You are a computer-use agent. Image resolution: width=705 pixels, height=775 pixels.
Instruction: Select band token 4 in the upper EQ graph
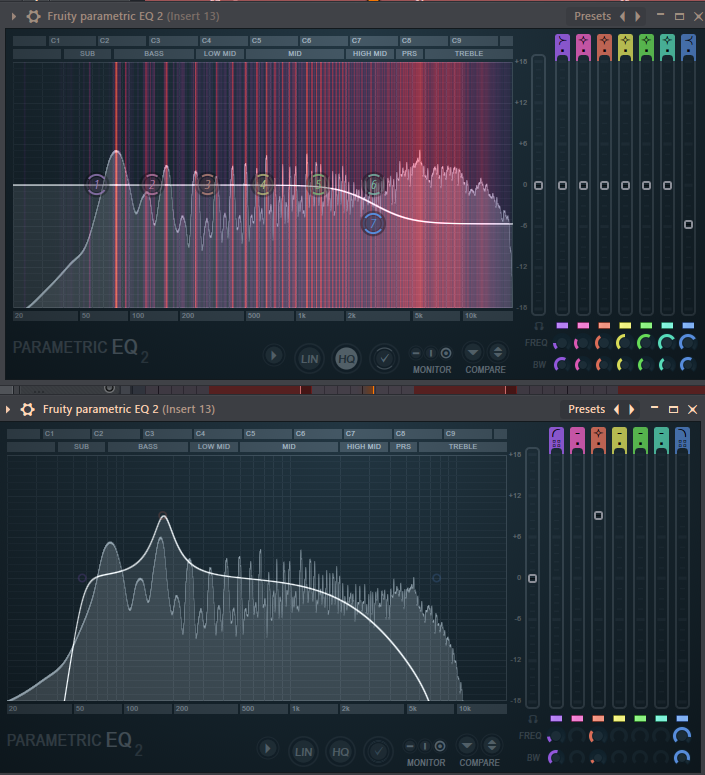click(263, 185)
